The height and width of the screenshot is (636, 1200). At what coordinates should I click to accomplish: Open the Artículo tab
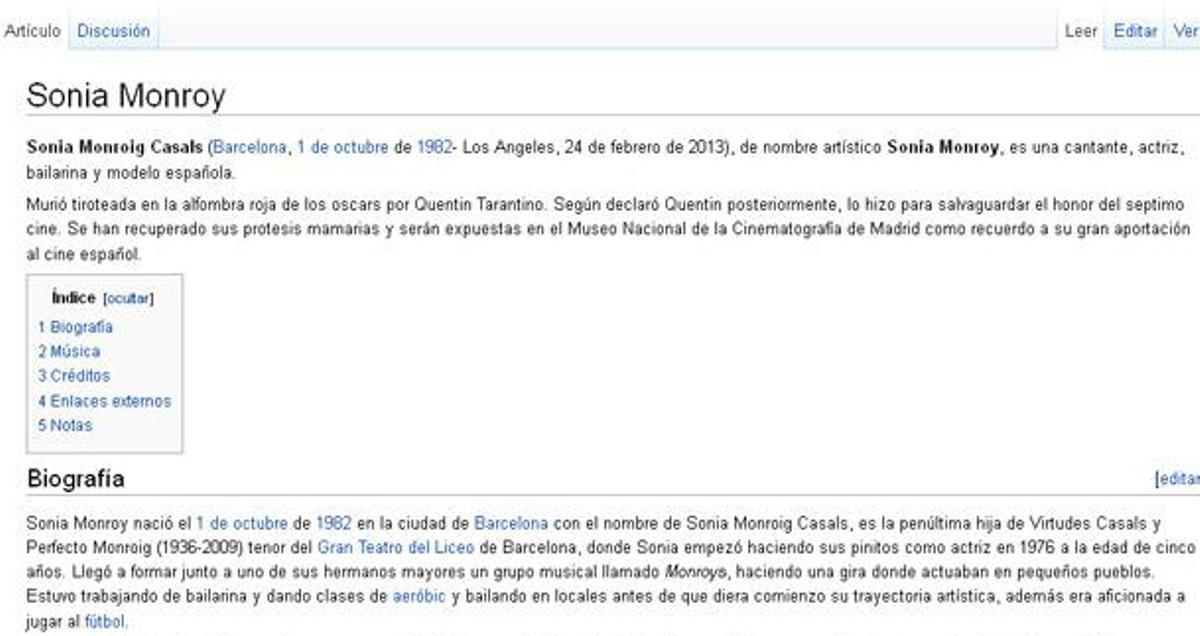pyautogui.click(x=32, y=31)
